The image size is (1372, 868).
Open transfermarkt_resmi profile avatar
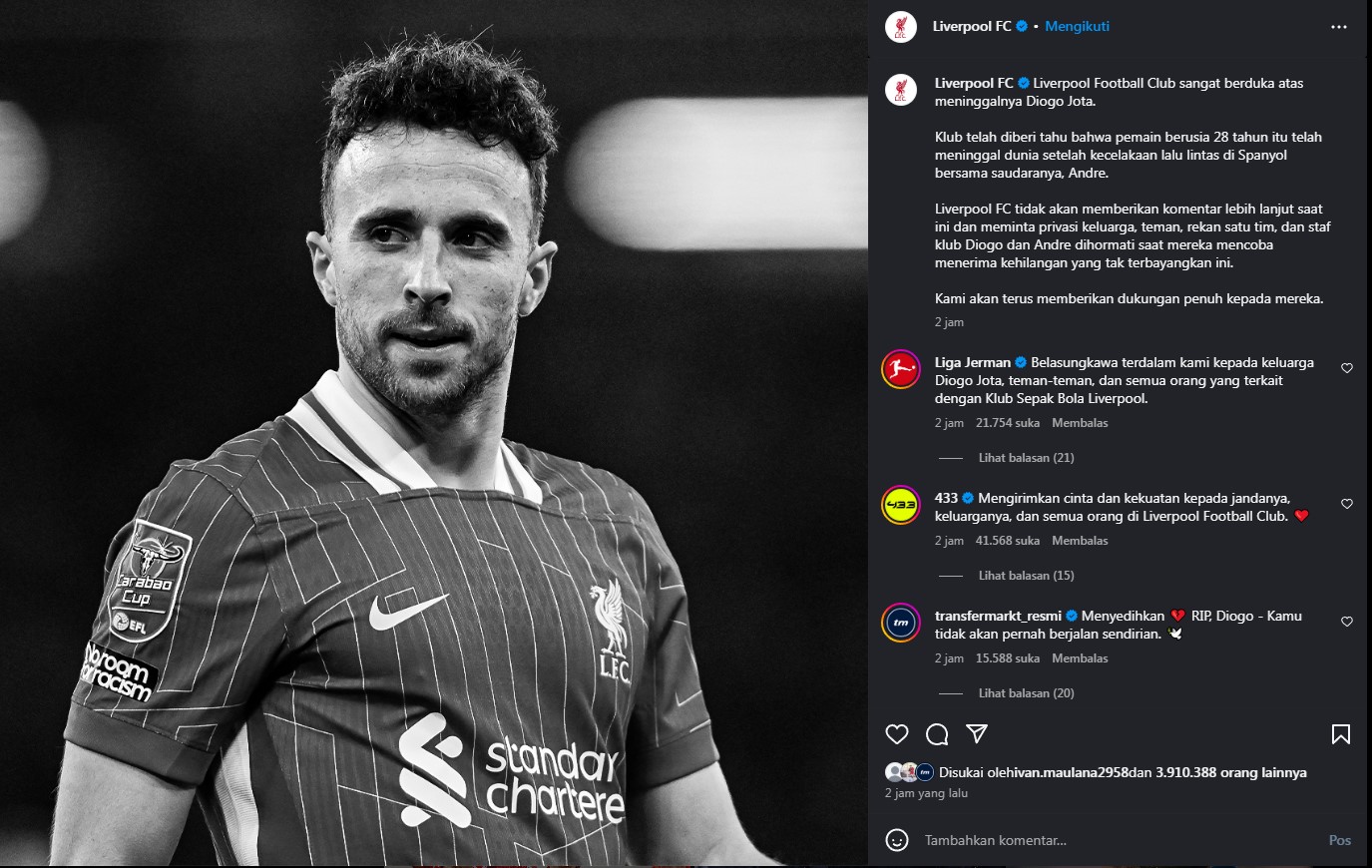(901, 623)
